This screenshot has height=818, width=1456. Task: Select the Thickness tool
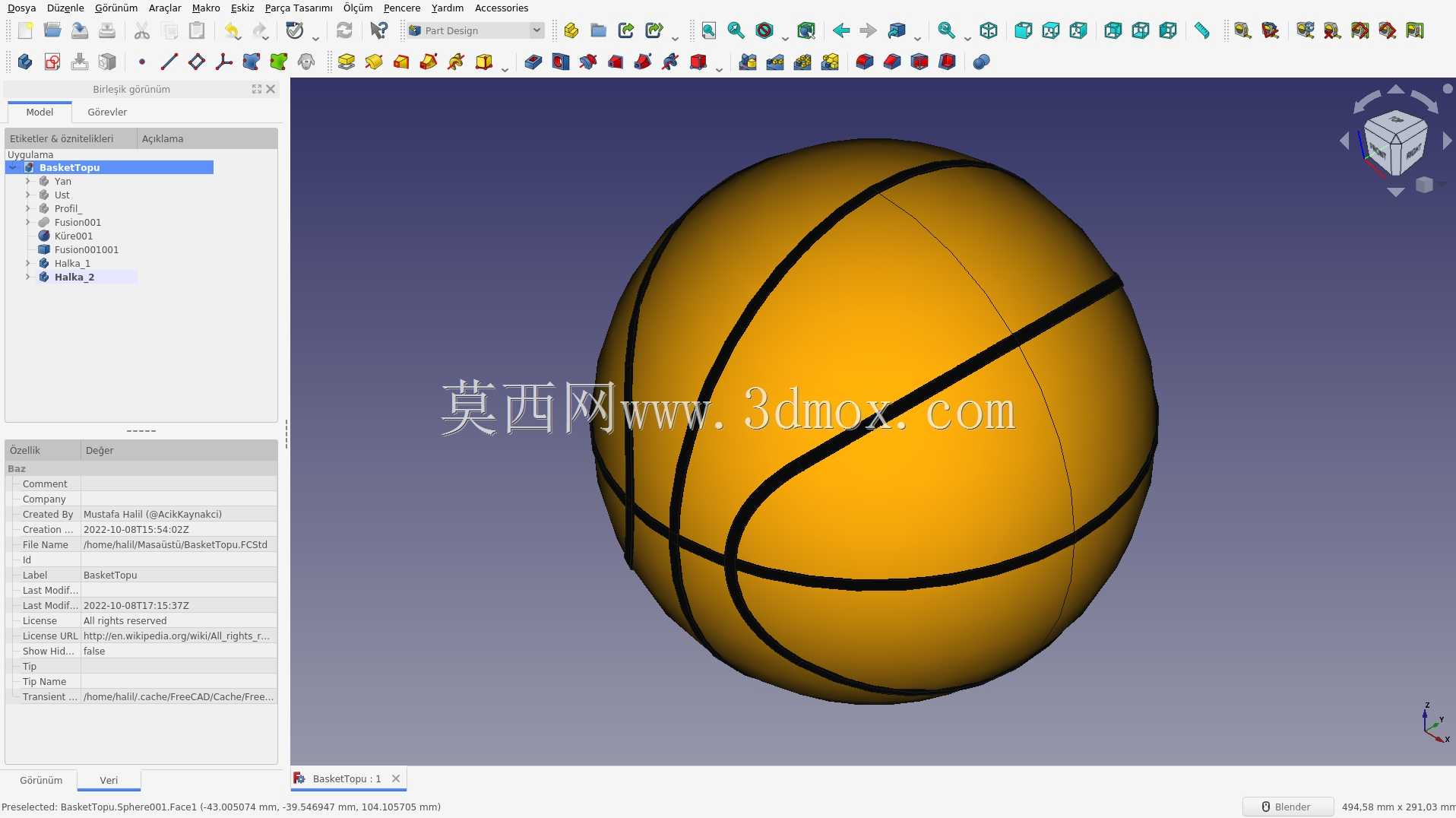coord(947,62)
